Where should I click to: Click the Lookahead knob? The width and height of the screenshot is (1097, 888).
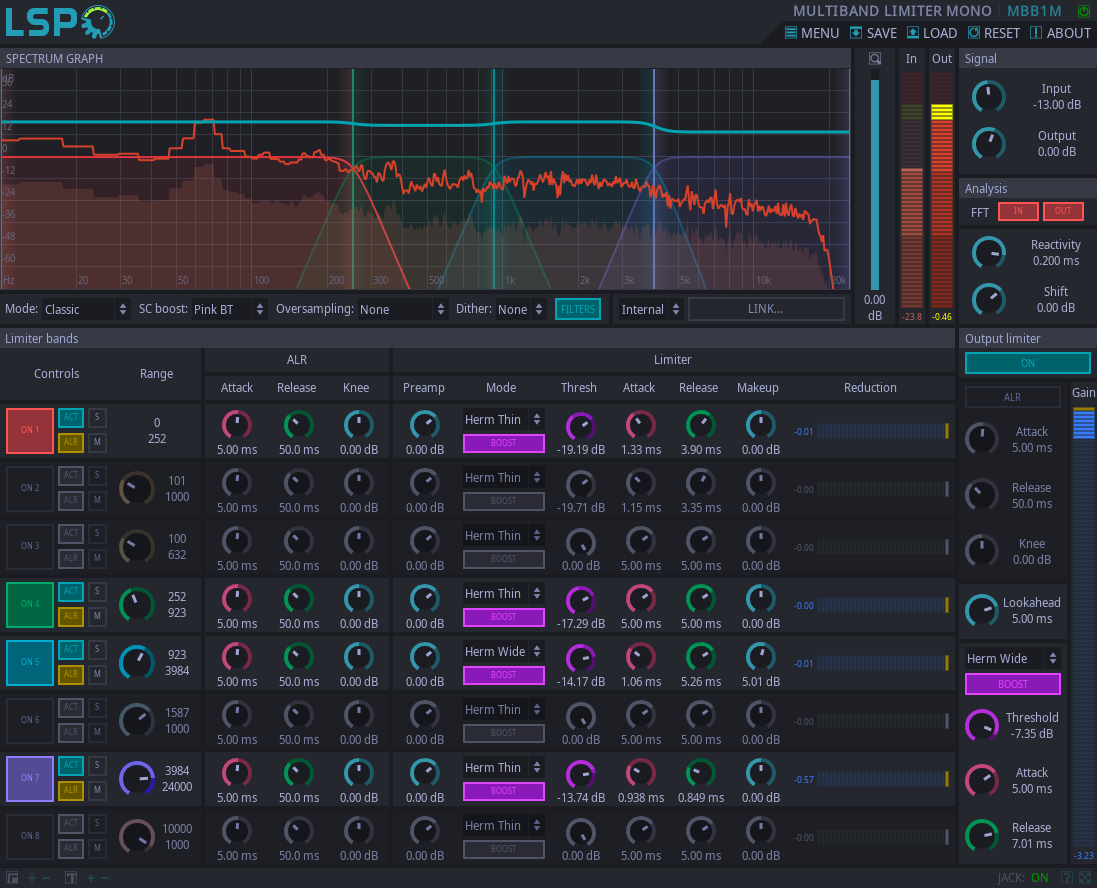pos(982,611)
